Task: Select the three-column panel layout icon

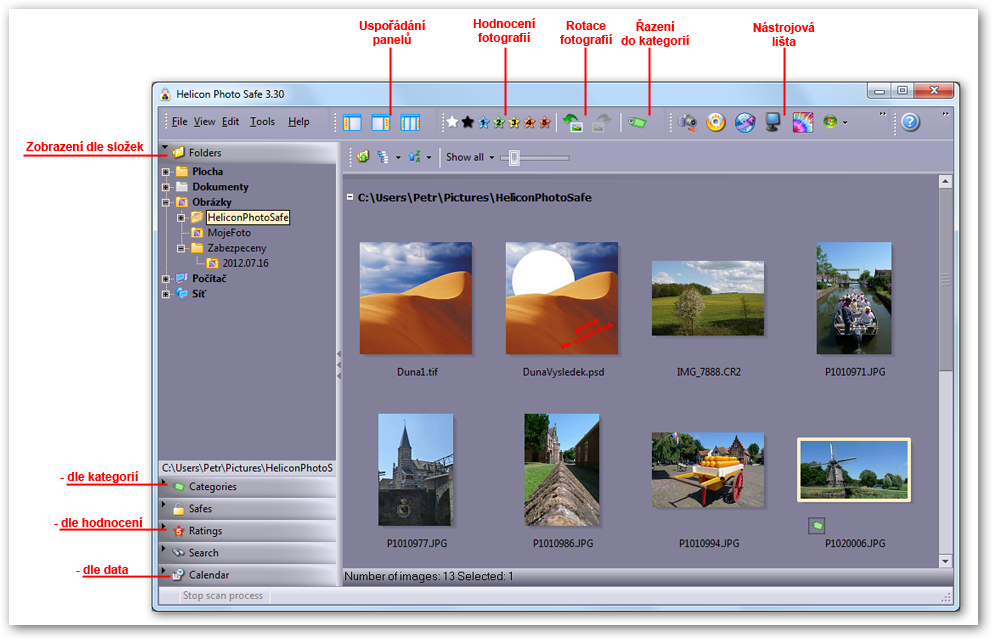Action: tap(410, 122)
